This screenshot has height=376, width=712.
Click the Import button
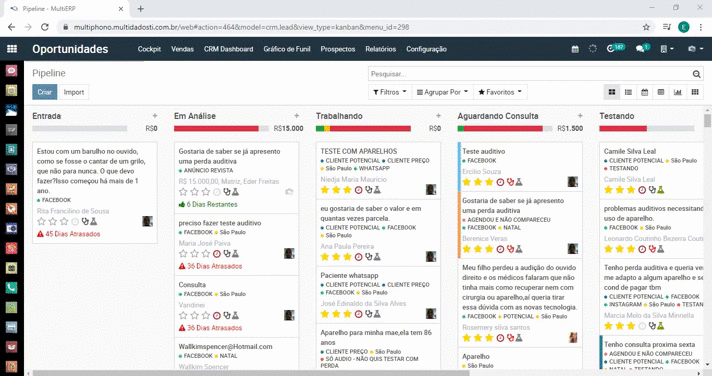tap(74, 92)
